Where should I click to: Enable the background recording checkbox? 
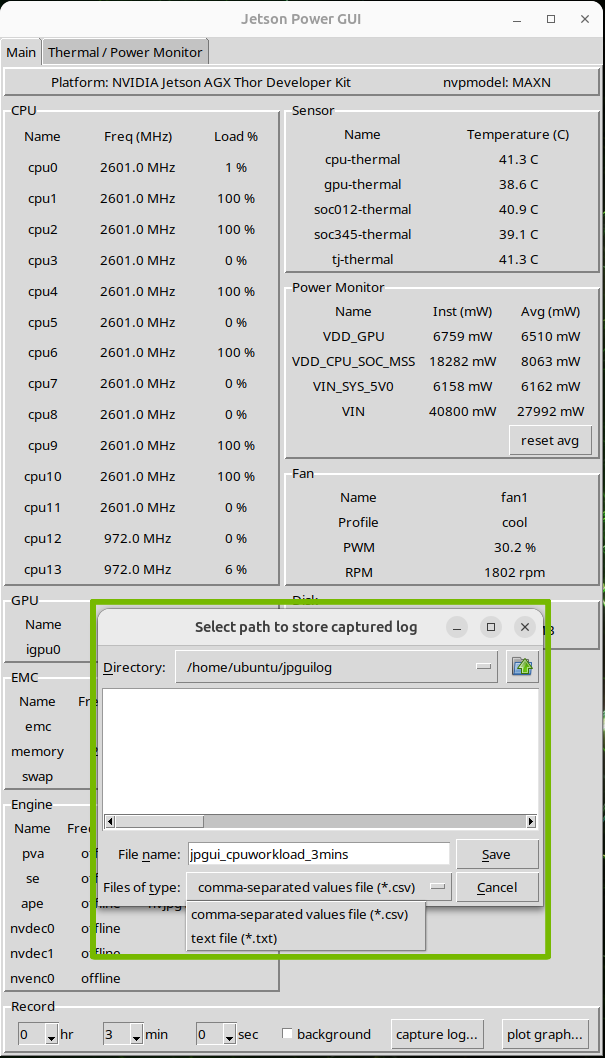288,1034
